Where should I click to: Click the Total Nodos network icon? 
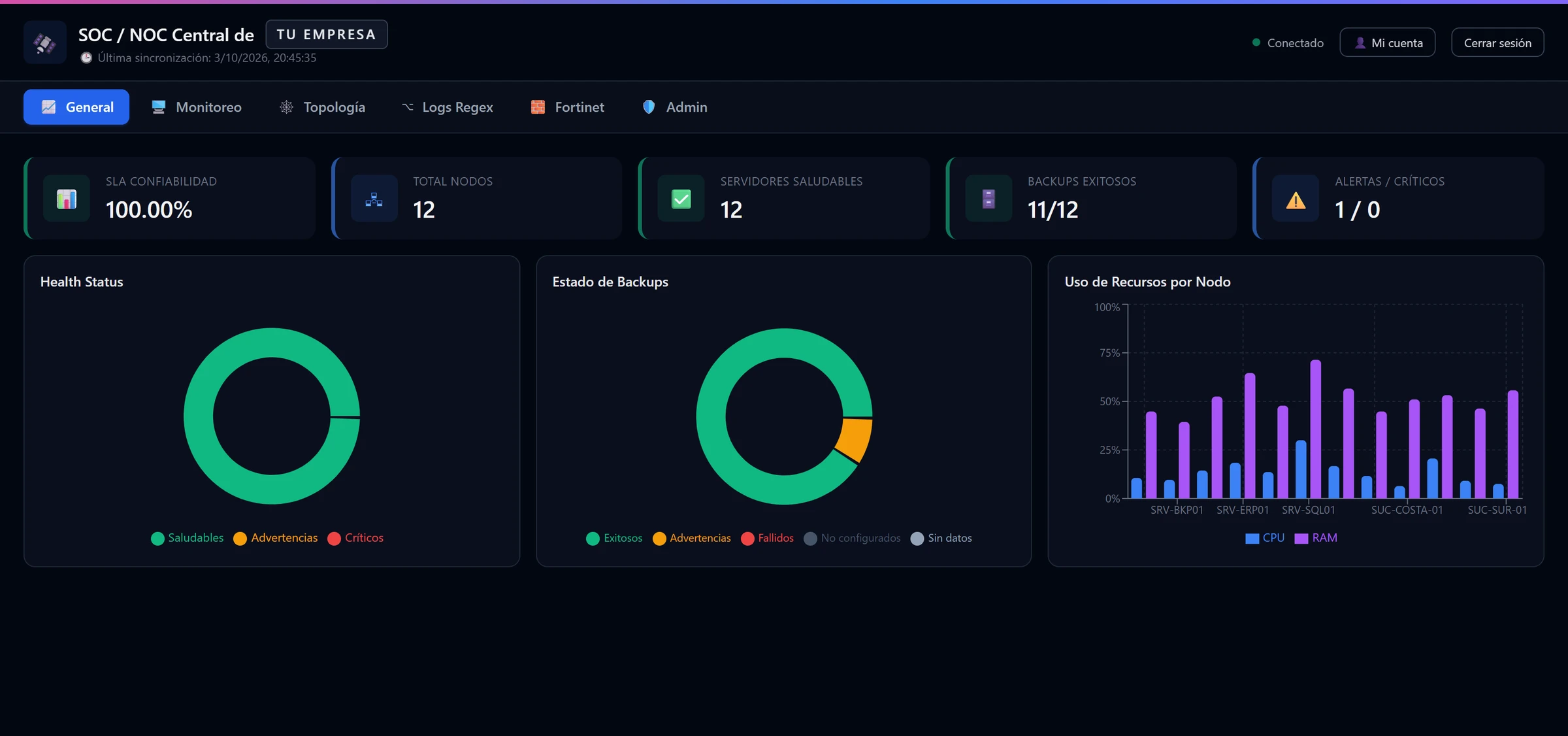tap(374, 199)
